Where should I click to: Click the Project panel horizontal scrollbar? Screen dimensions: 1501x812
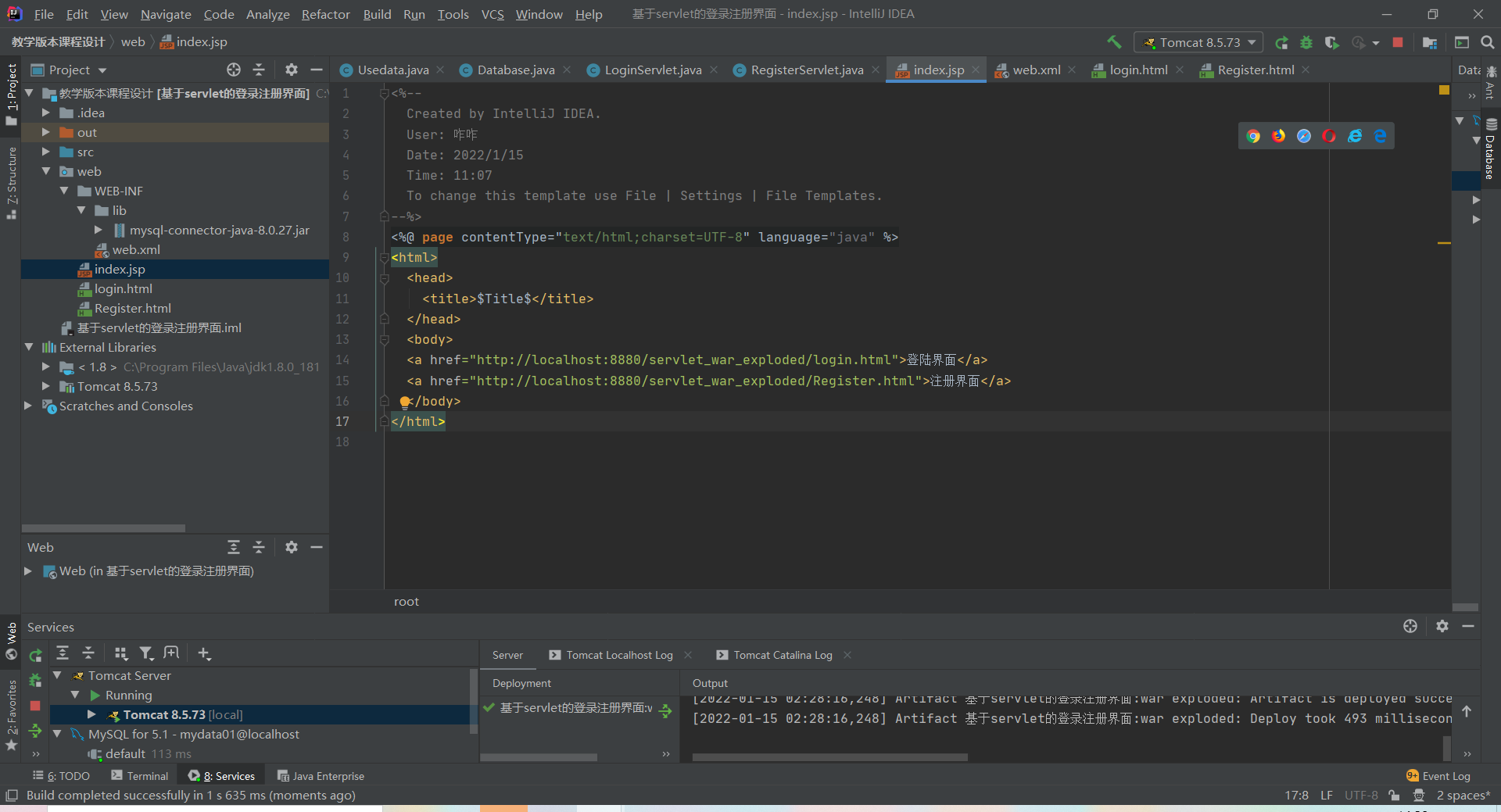tap(103, 528)
